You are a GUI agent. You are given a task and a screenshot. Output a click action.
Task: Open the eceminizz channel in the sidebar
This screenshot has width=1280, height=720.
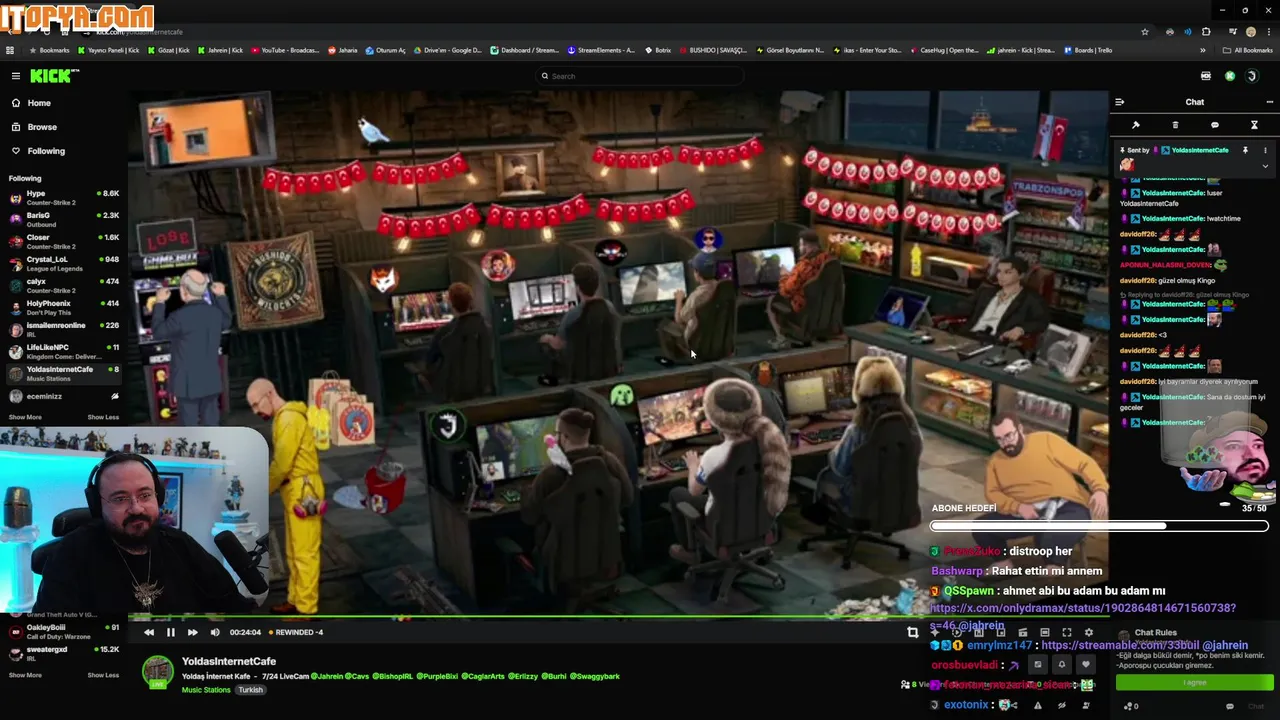64,396
